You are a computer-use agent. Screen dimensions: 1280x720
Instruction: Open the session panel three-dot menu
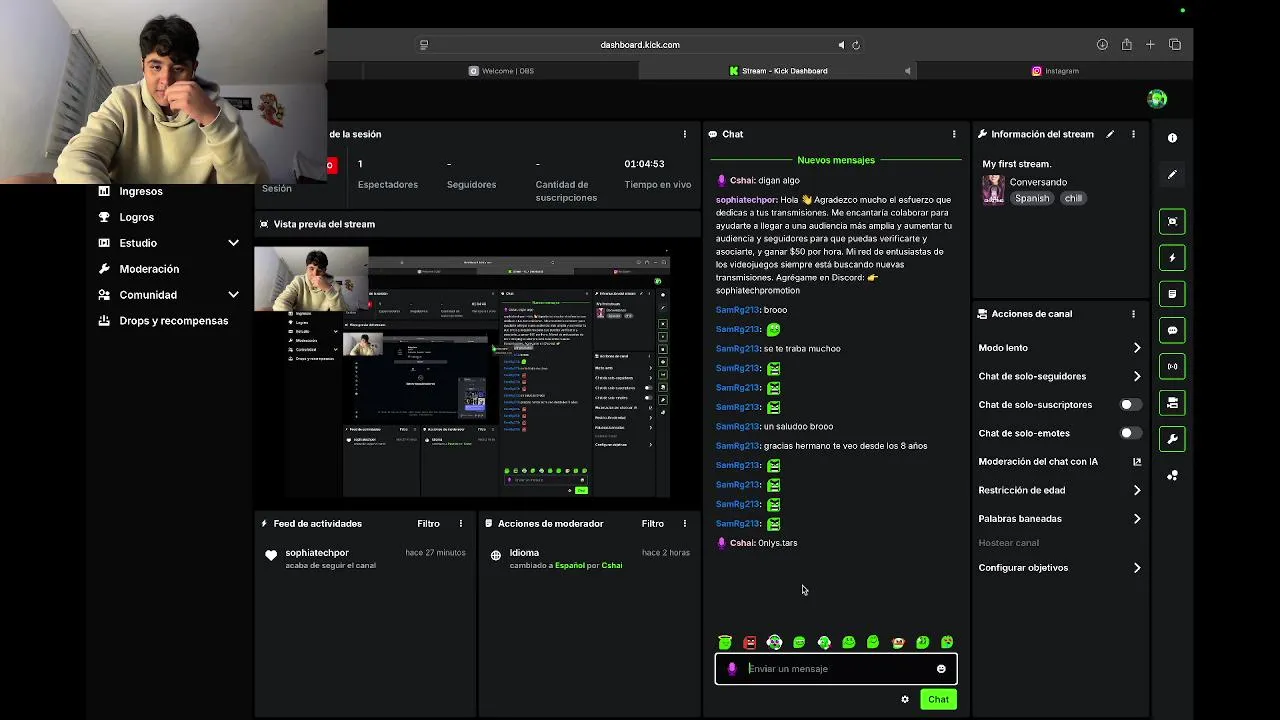685,134
